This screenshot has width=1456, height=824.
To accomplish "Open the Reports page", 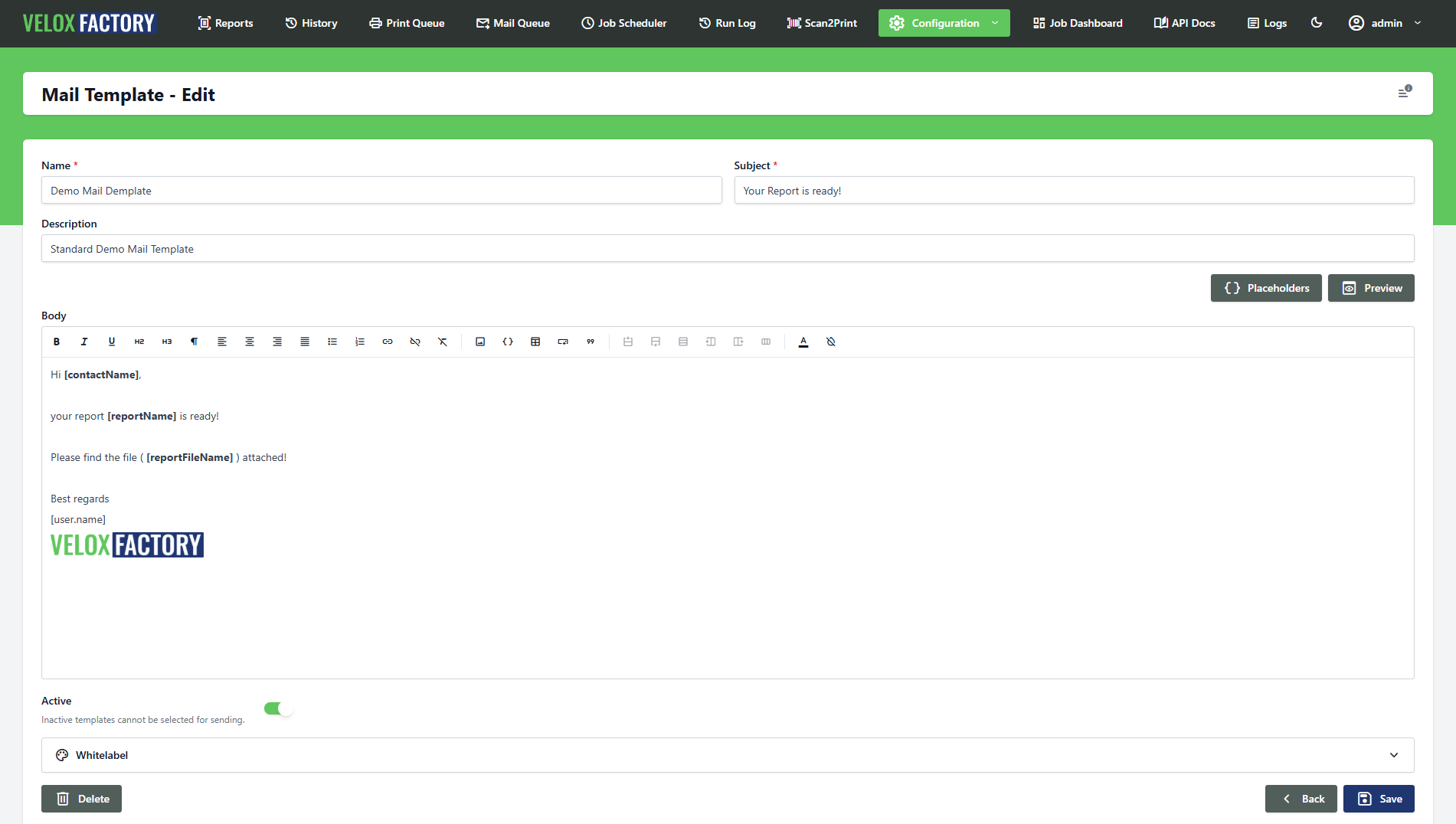I will point(225,23).
